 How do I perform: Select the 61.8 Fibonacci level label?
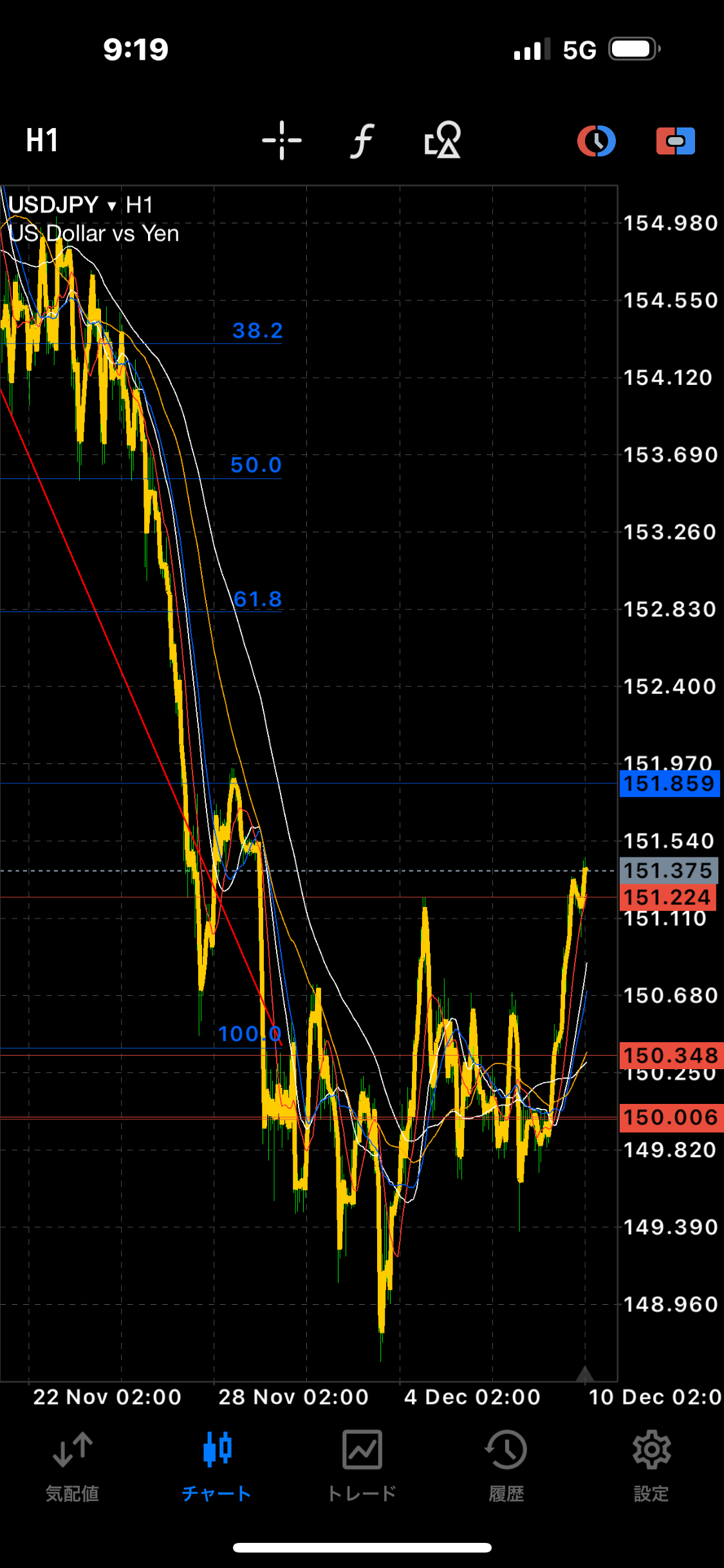pos(257,599)
